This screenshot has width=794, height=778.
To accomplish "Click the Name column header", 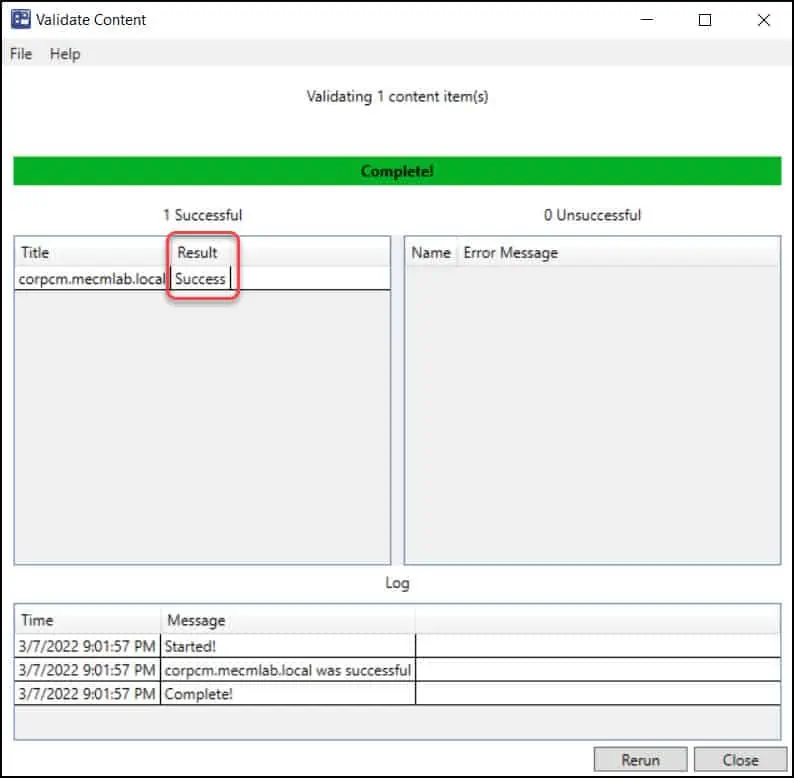I will pyautogui.click(x=431, y=252).
